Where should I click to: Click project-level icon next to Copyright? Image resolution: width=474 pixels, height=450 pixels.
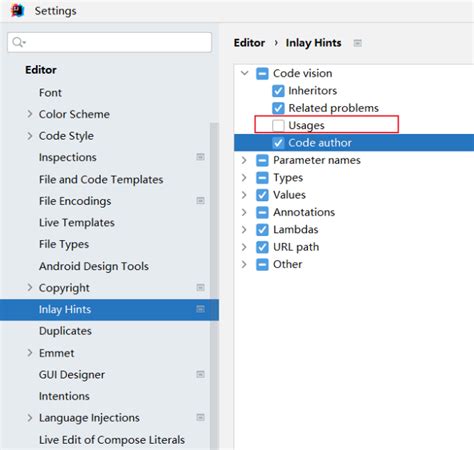[200, 287]
